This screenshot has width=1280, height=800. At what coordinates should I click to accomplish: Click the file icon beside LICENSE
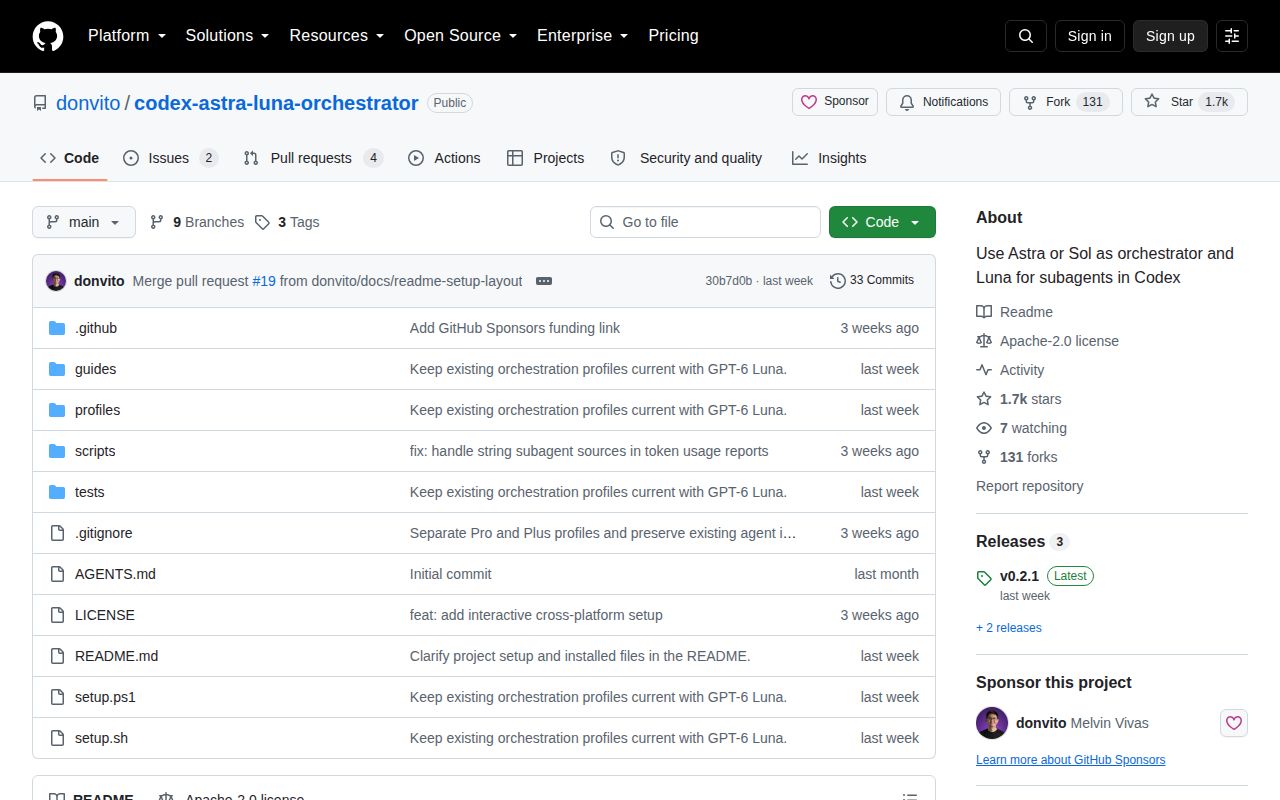click(x=57, y=615)
